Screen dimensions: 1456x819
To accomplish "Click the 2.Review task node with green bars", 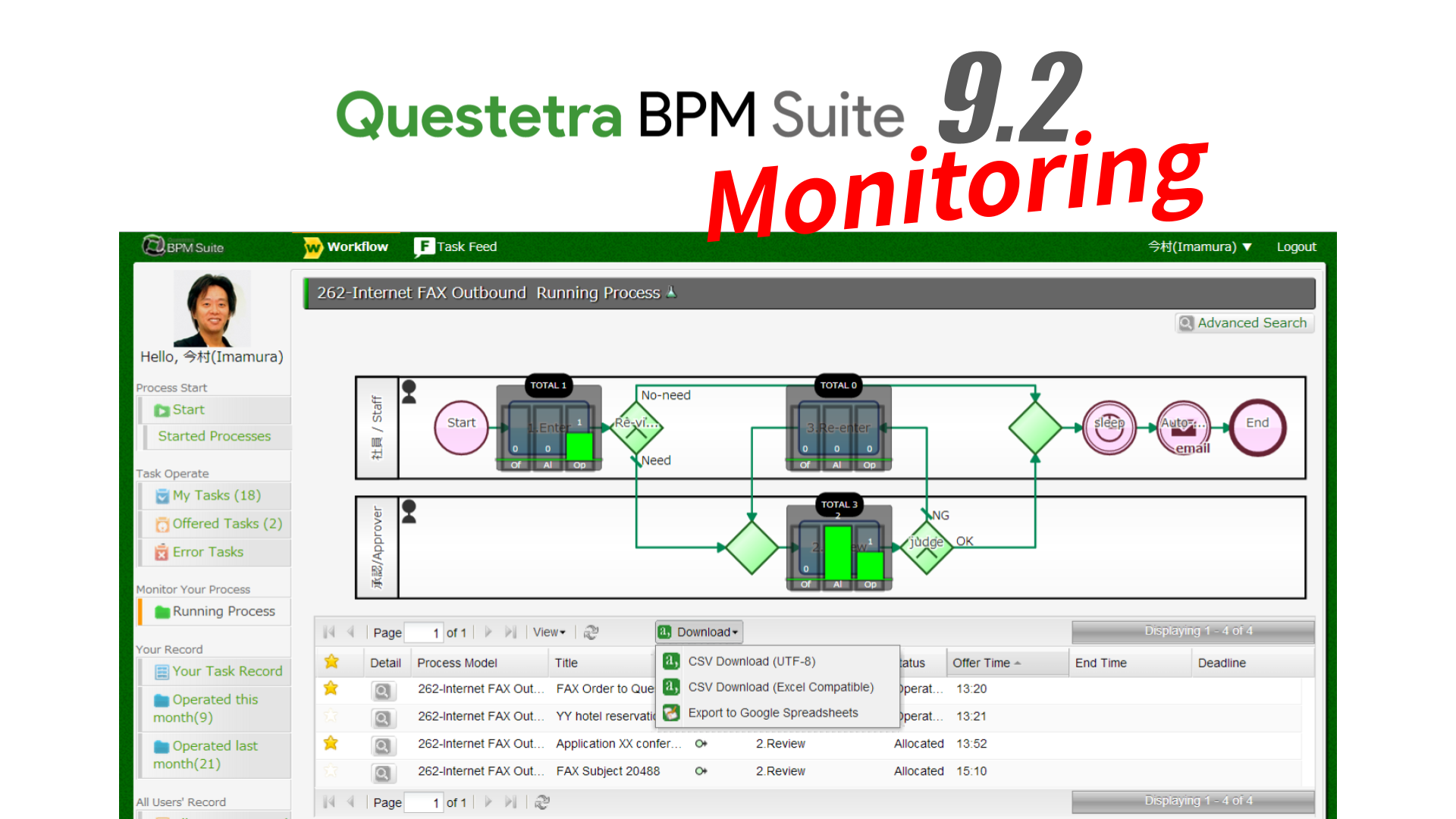I will pos(839,548).
